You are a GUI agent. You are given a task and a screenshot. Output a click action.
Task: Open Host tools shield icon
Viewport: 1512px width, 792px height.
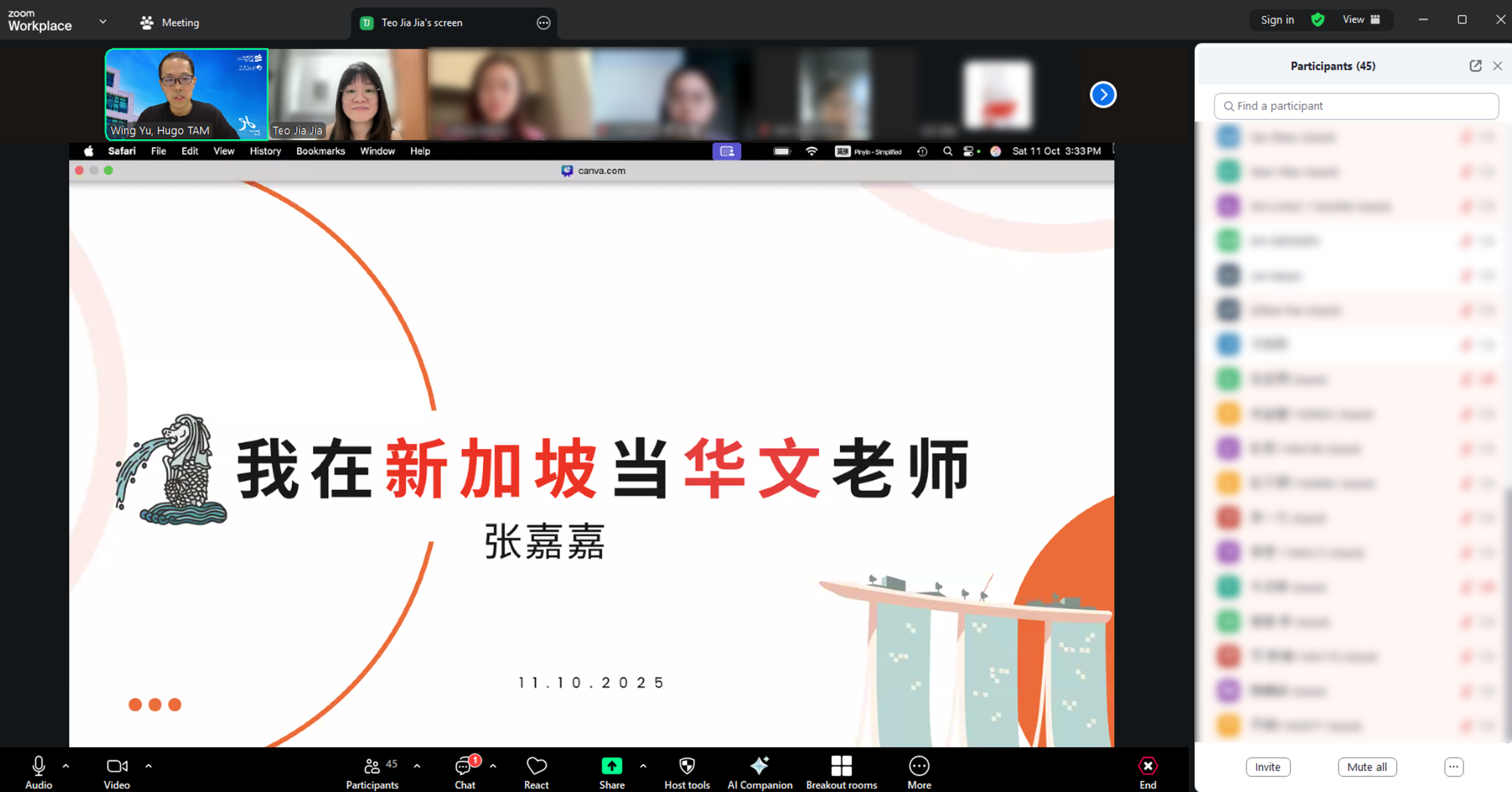click(686, 766)
